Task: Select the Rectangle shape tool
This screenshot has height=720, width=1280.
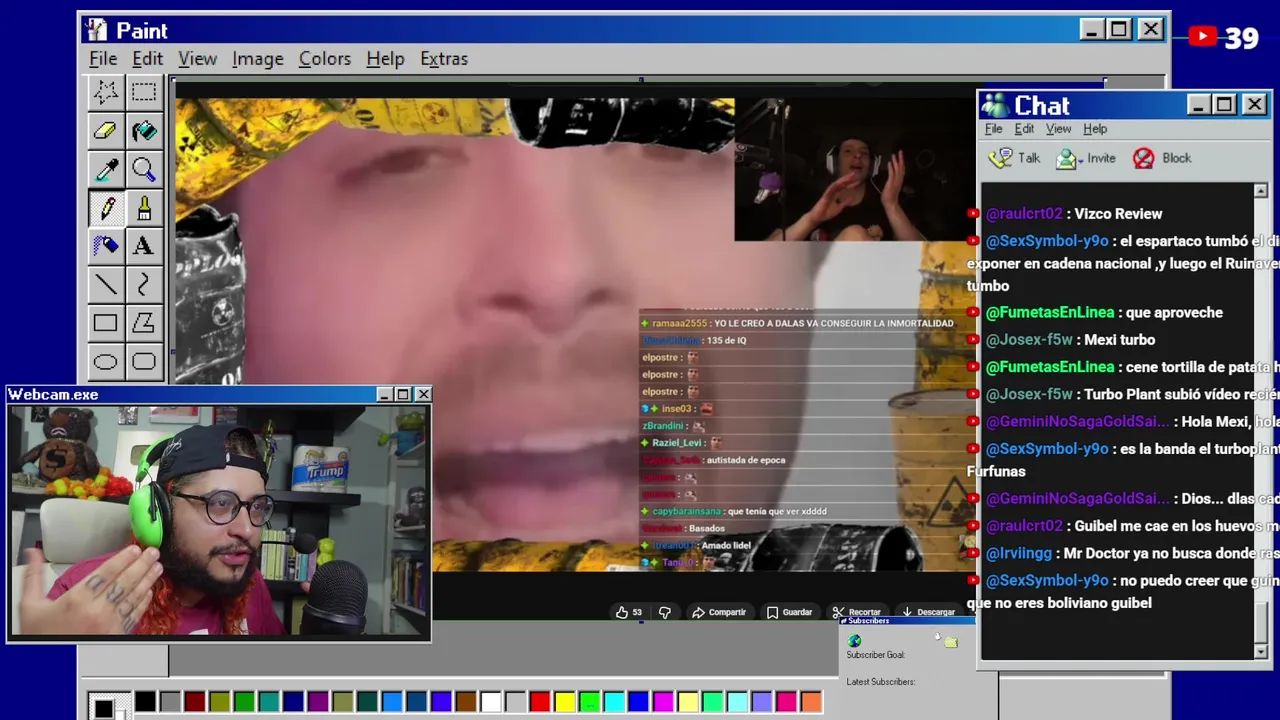Action: [105, 323]
